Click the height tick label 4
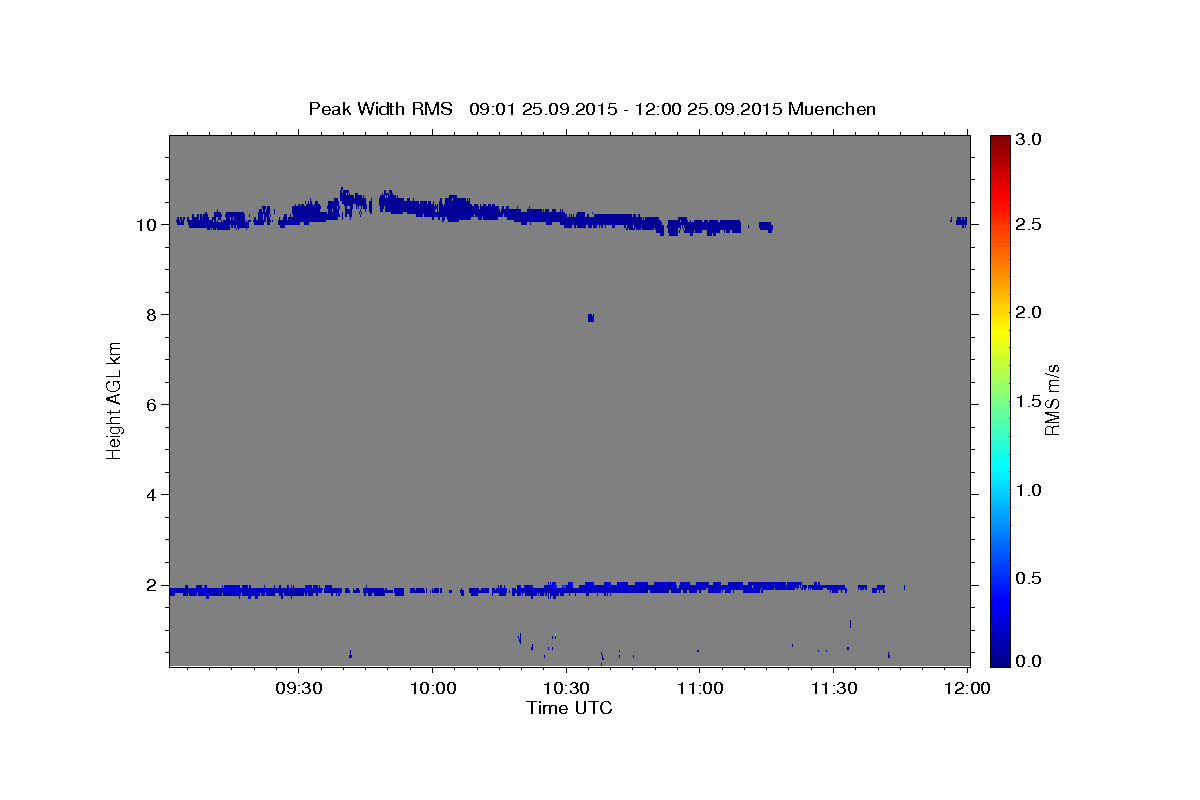This screenshot has width=1200, height=800. [153, 495]
